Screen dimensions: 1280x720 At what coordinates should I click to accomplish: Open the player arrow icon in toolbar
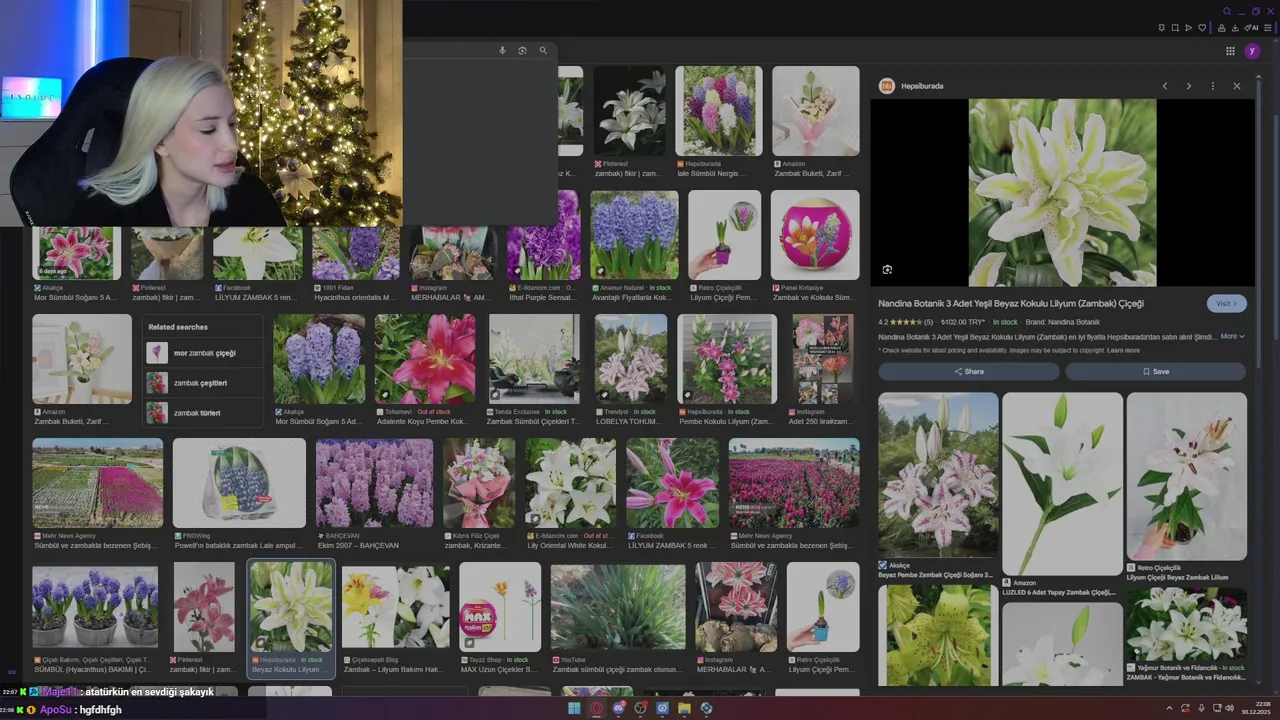[1189, 28]
